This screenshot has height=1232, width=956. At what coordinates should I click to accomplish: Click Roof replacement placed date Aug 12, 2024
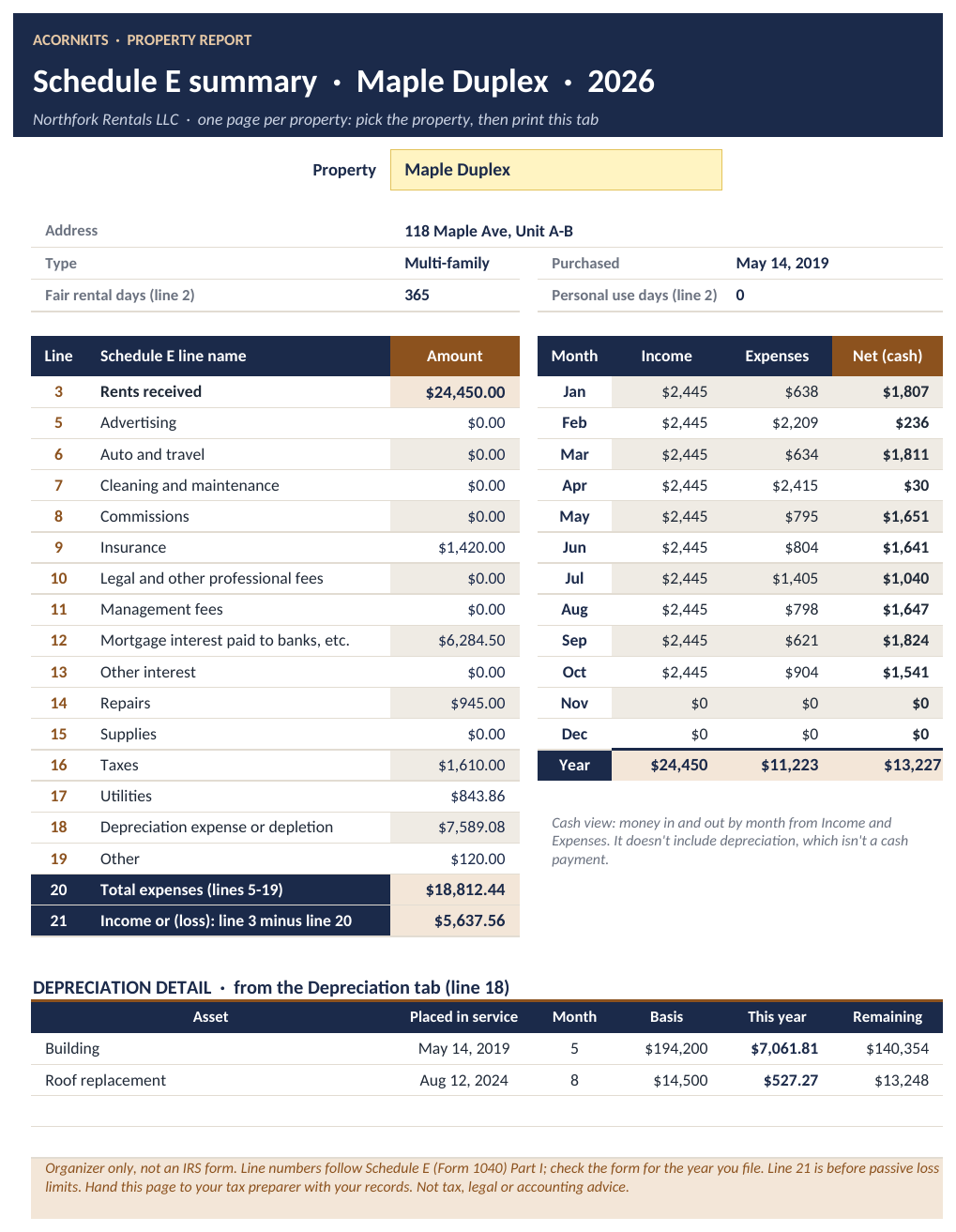click(463, 1080)
